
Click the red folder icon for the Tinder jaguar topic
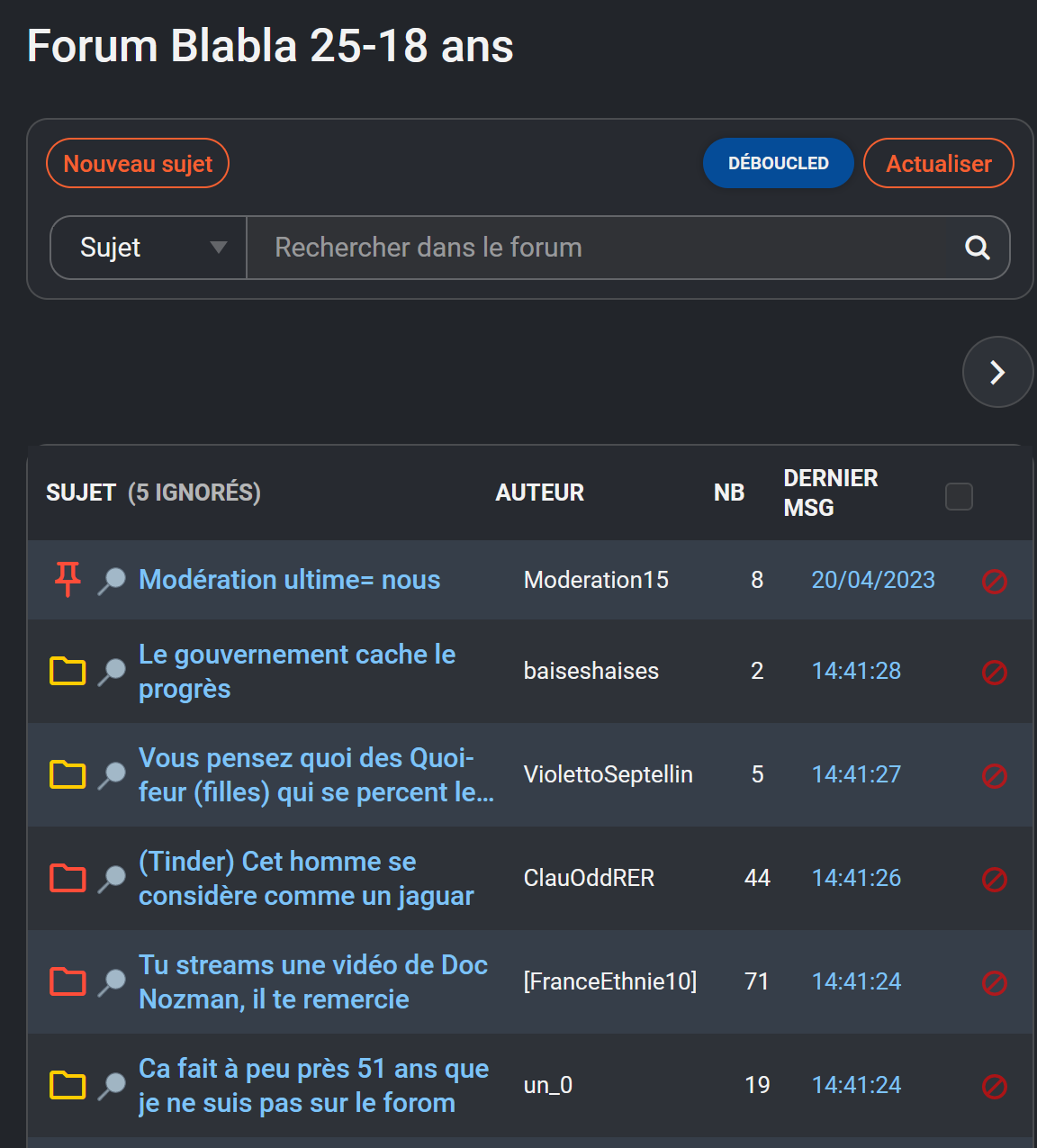pos(68,878)
